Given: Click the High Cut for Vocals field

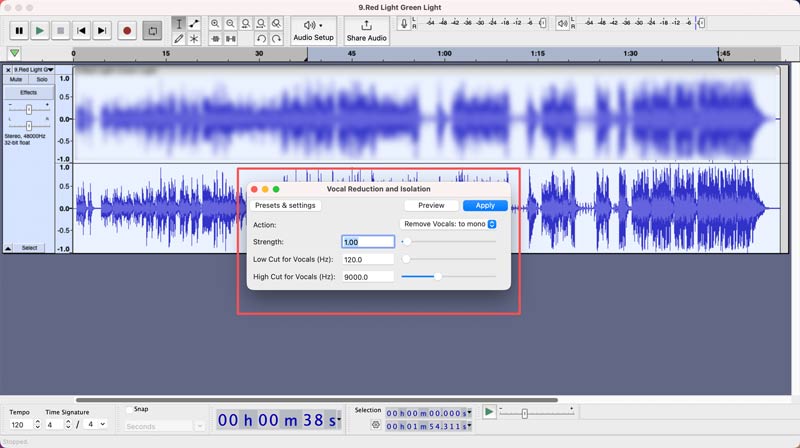Looking at the screenshot, I should point(368,277).
